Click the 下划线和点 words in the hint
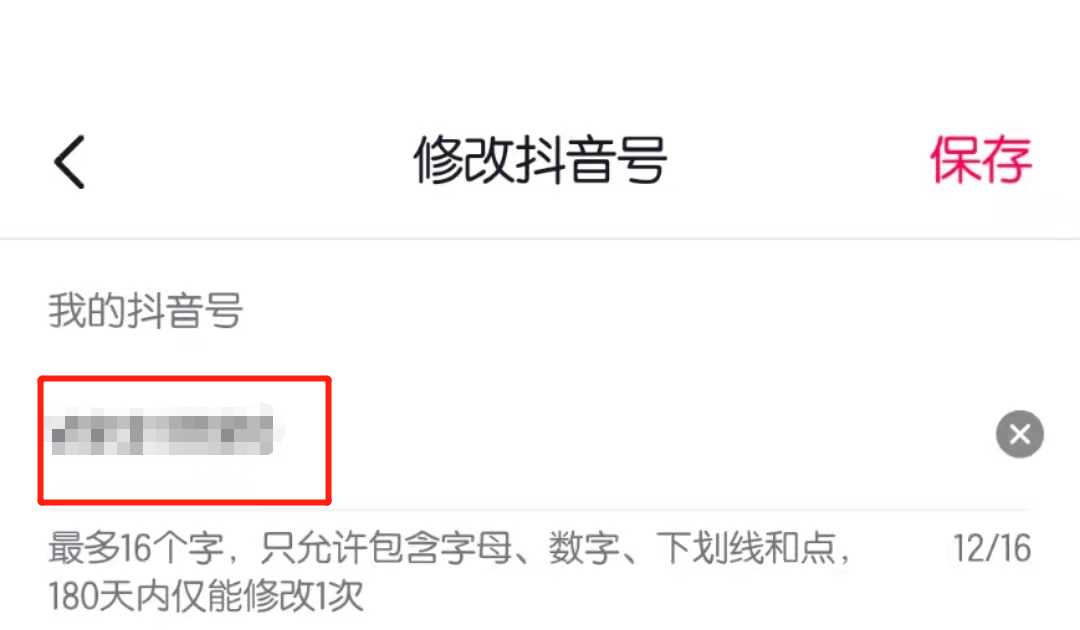The height and width of the screenshot is (630, 1080). coord(745,549)
